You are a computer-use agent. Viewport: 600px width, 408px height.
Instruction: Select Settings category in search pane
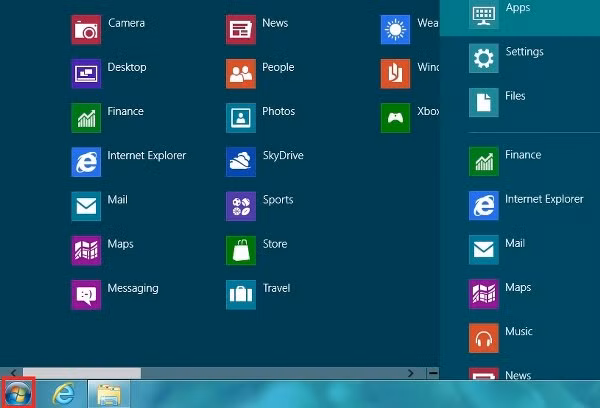[x=484, y=58]
